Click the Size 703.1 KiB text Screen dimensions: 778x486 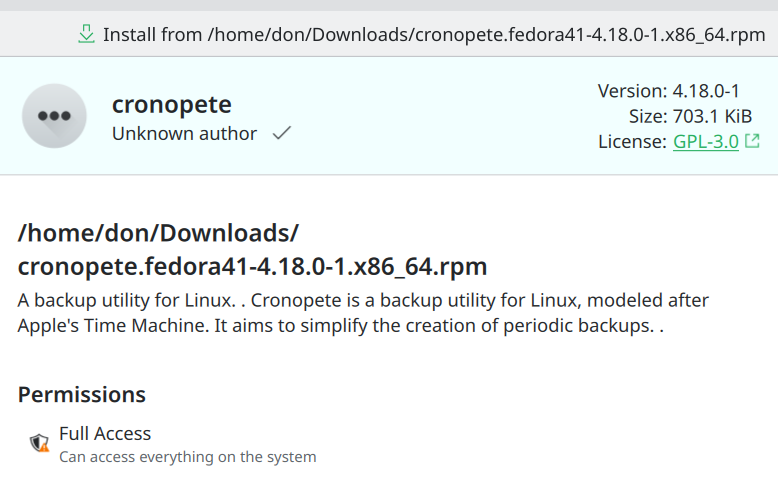(690, 116)
